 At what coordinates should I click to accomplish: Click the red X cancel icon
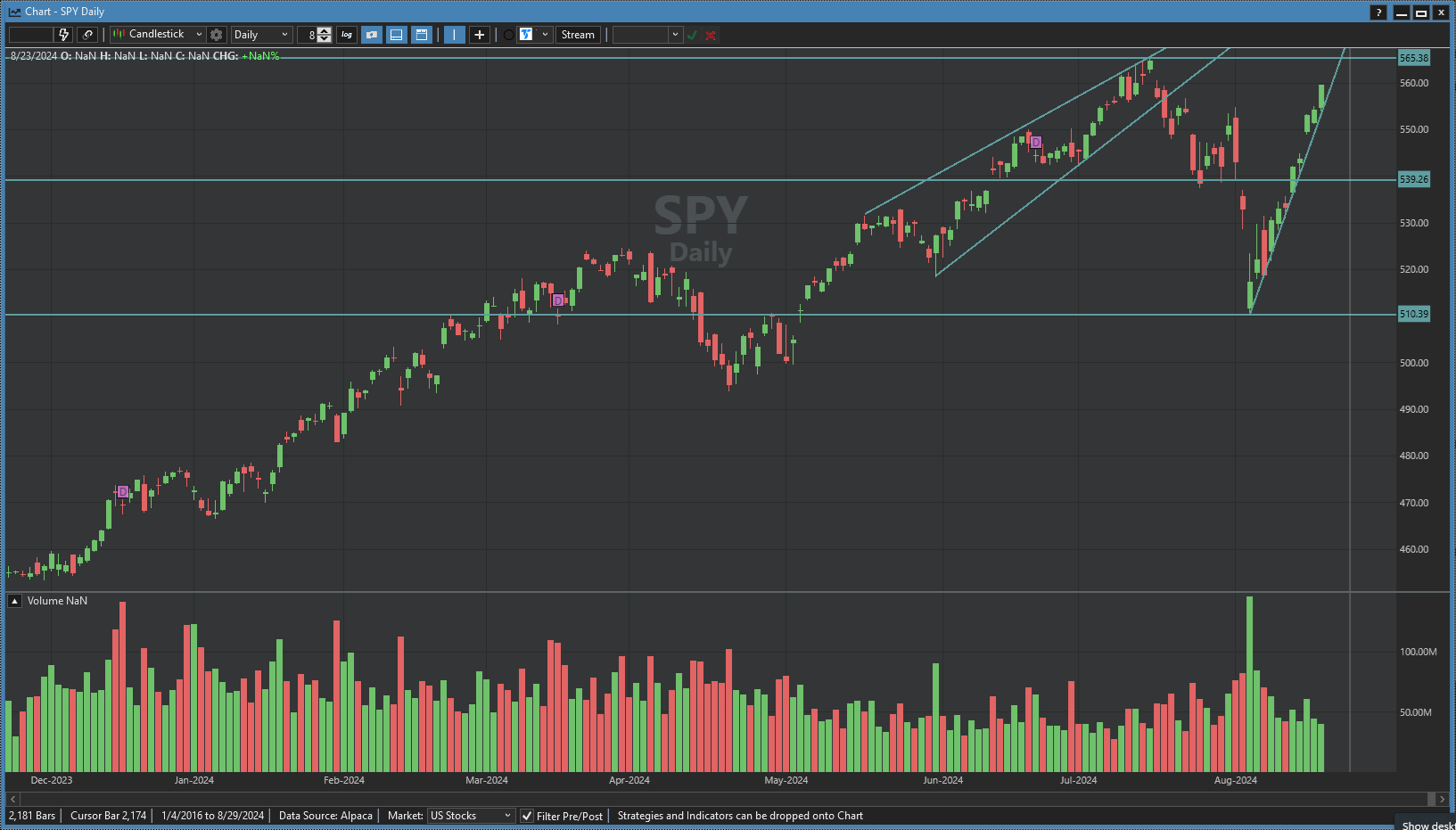tap(711, 35)
